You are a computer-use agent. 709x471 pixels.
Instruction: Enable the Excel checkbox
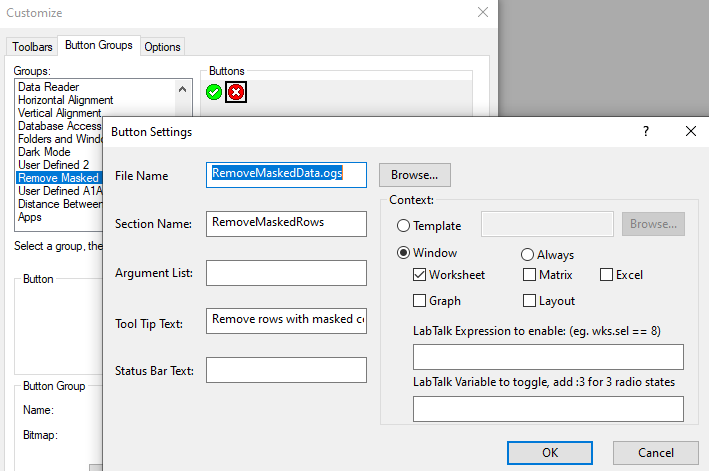[x=607, y=275]
